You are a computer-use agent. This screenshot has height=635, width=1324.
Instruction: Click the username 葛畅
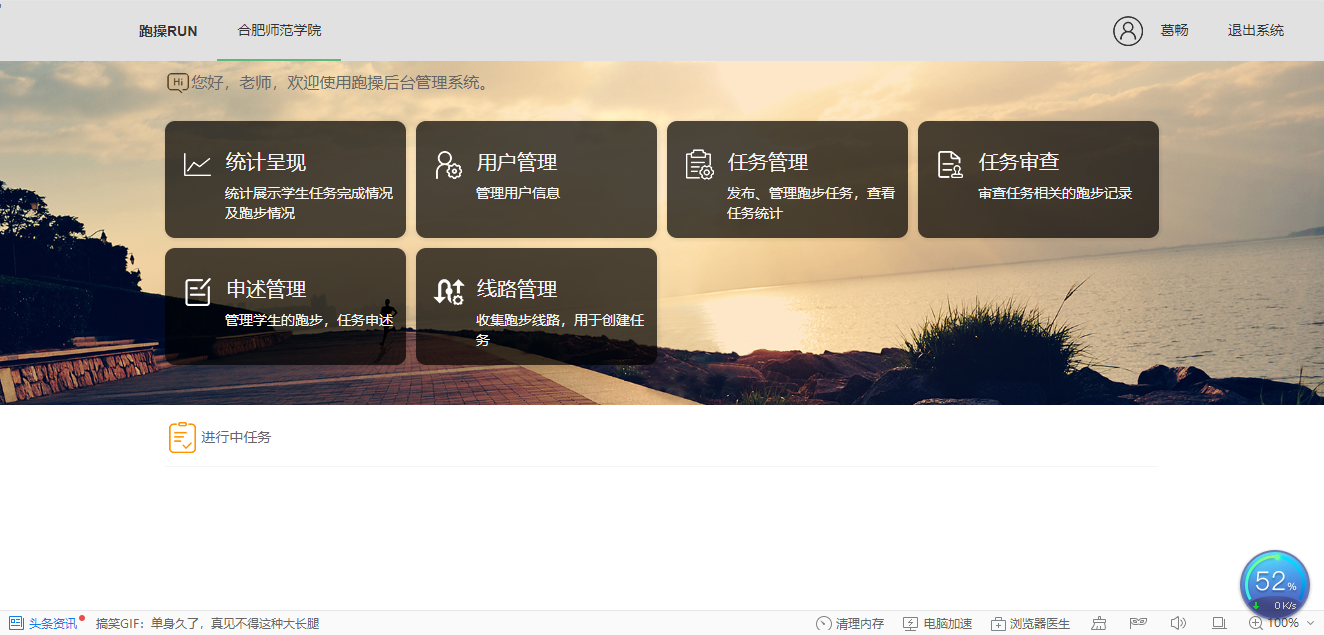[1174, 31]
